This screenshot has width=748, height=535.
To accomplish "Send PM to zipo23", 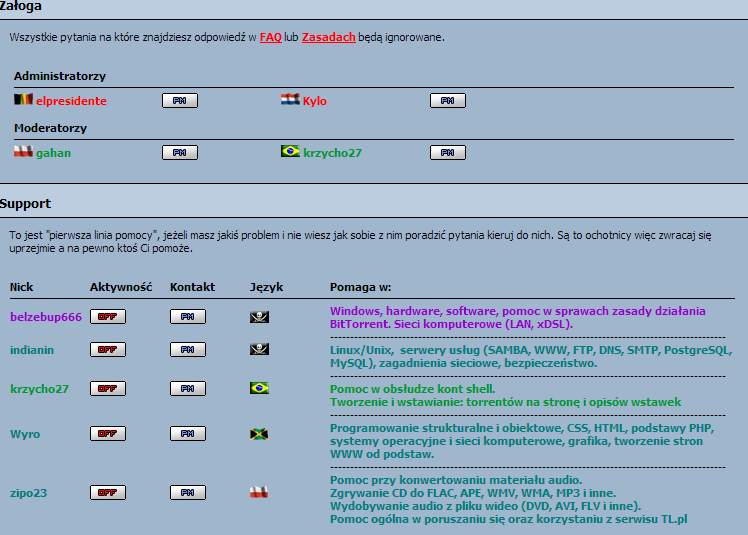I will point(188,493).
